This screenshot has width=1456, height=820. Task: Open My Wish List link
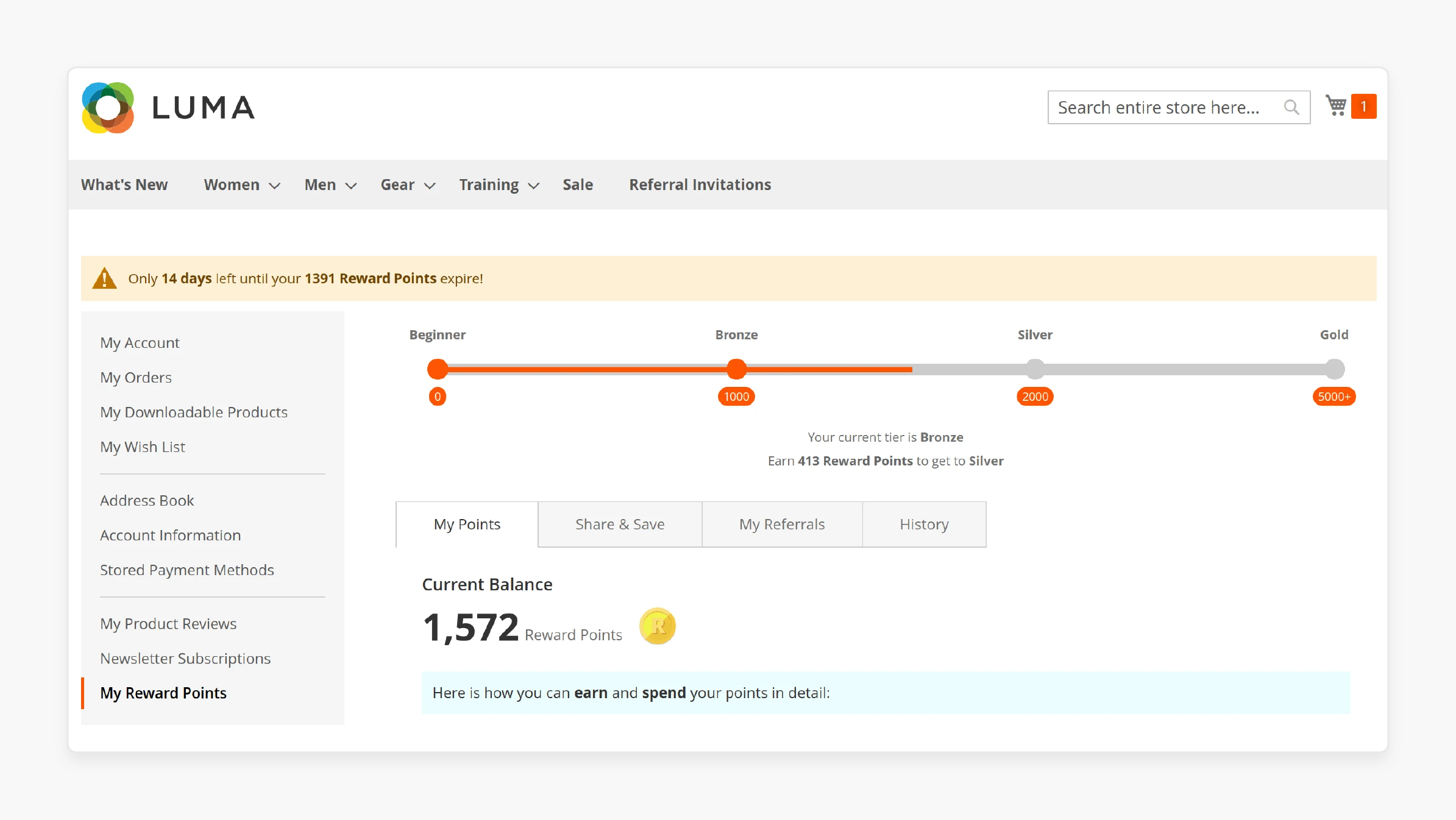coord(143,447)
